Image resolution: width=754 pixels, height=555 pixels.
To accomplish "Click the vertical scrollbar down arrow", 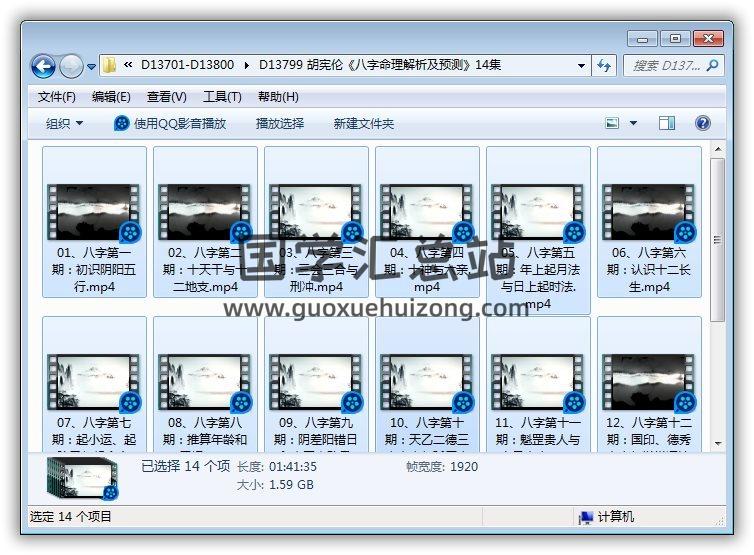I will (717, 441).
